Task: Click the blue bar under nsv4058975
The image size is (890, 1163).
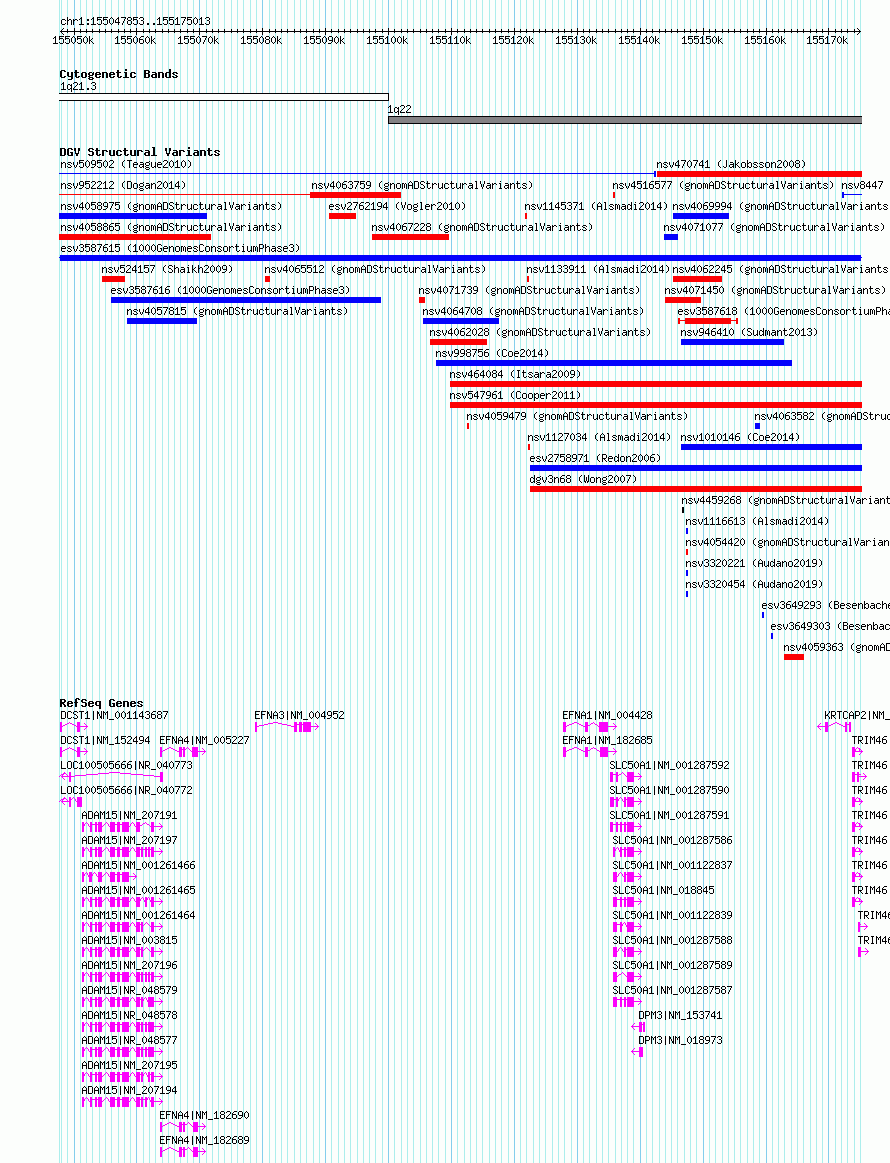Action: coord(133,216)
